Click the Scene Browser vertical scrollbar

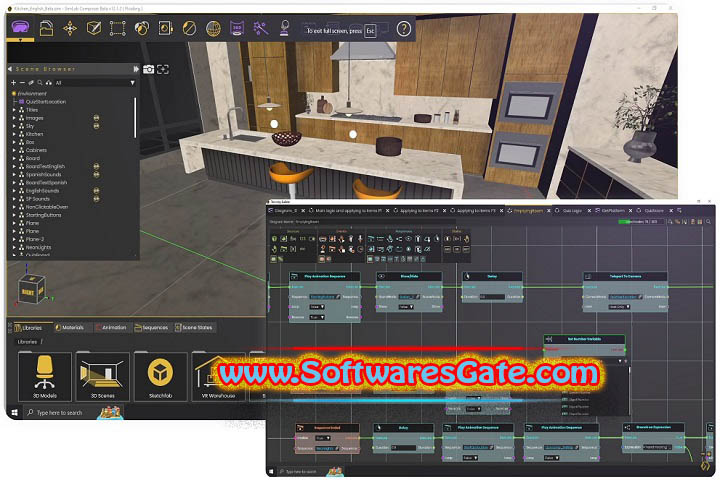point(135,118)
